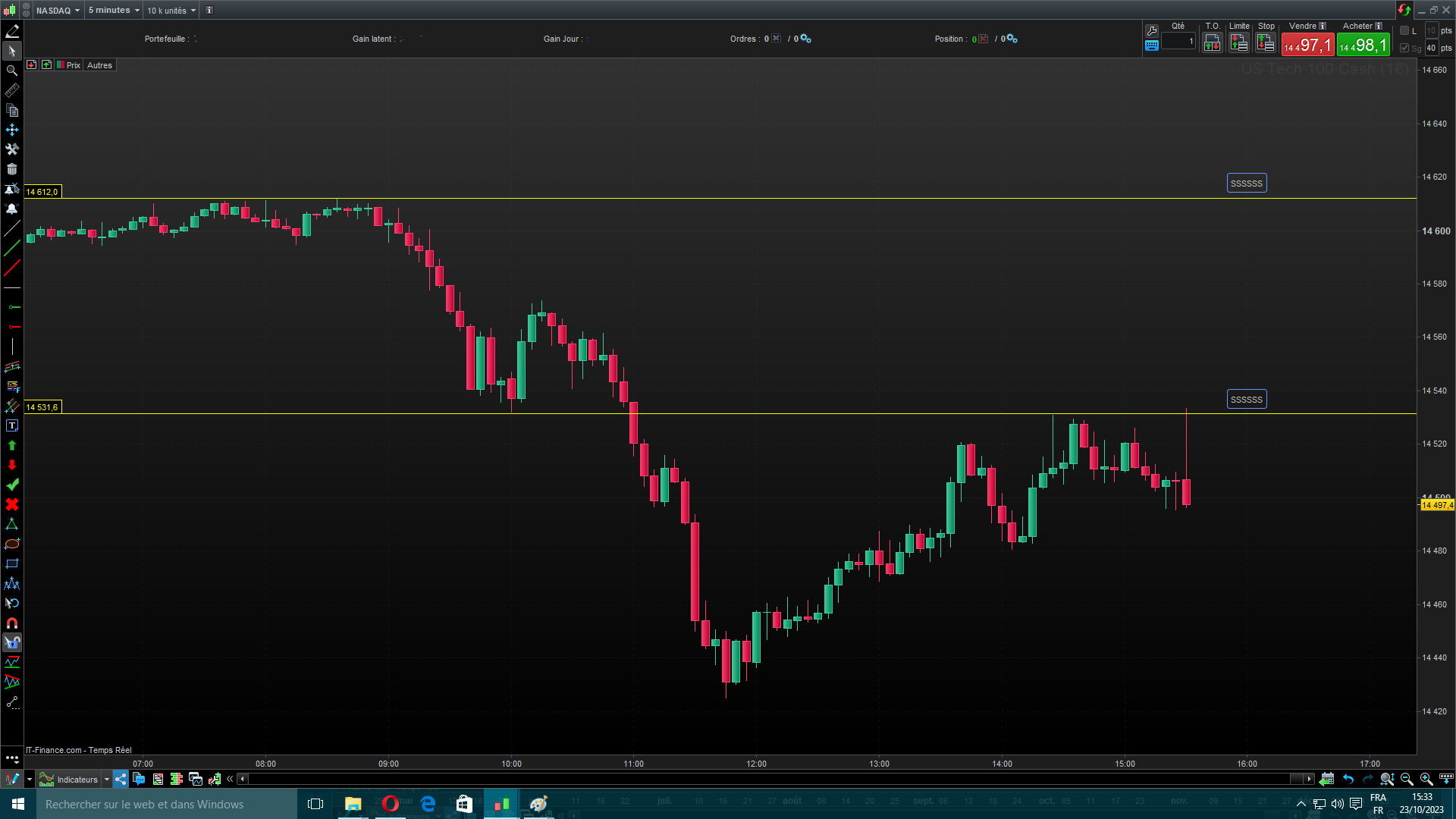Click the blue keyboard shortcut icon
Image resolution: width=1456 pixels, height=819 pixels.
[1151, 45]
